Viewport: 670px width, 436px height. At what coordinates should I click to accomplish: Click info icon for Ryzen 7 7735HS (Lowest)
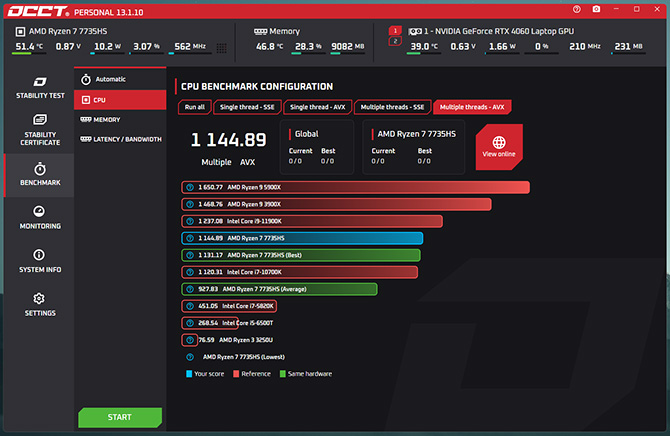(190, 357)
